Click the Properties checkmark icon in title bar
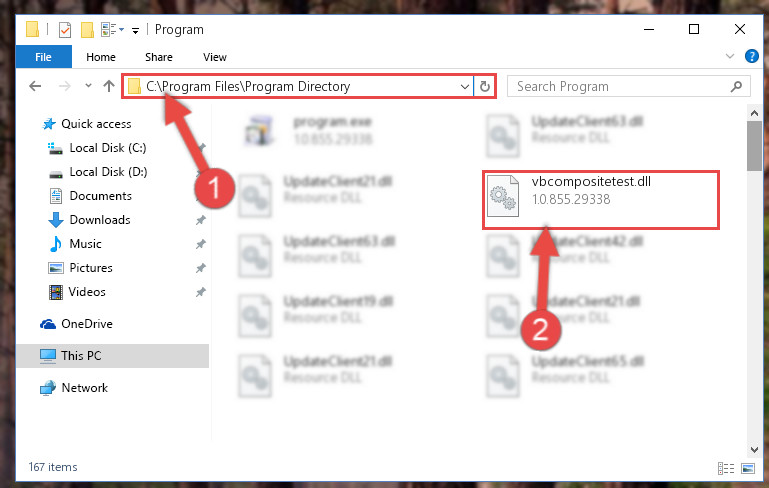Image resolution: width=769 pixels, height=488 pixels. point(65,30)
